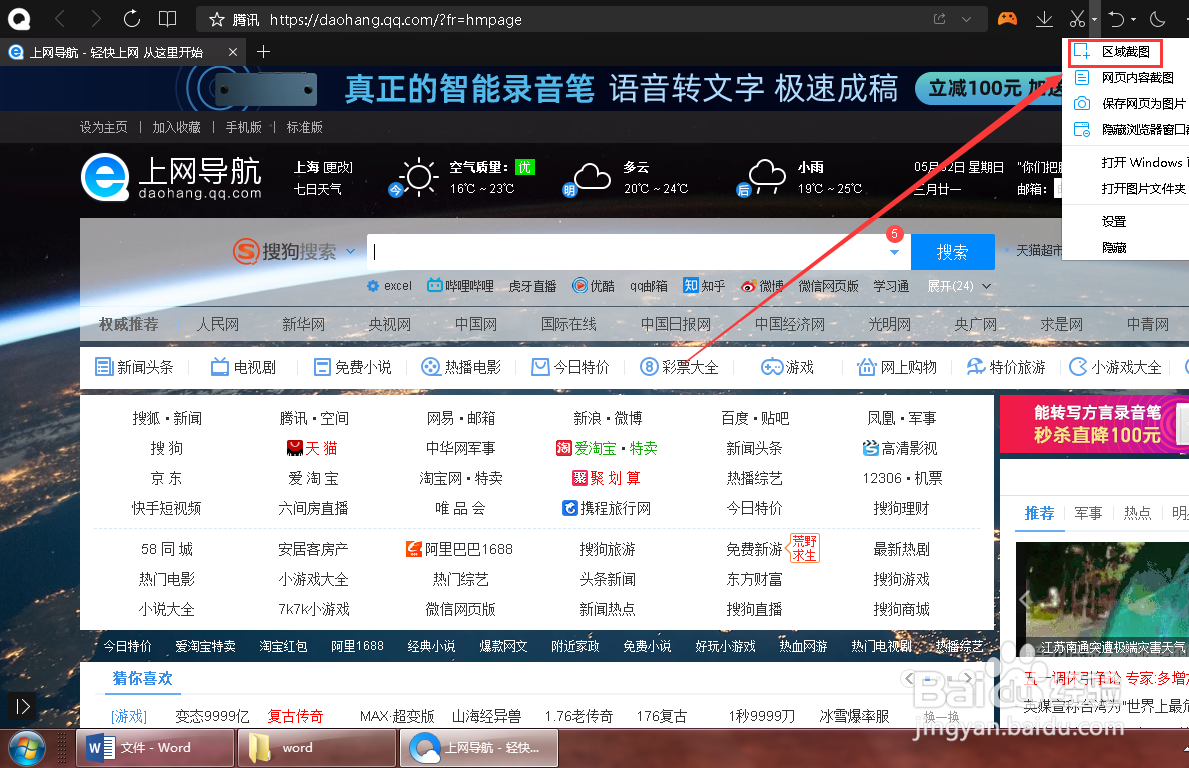
Task: Click the scissors screenshot icon
Action: point(1077,19)
